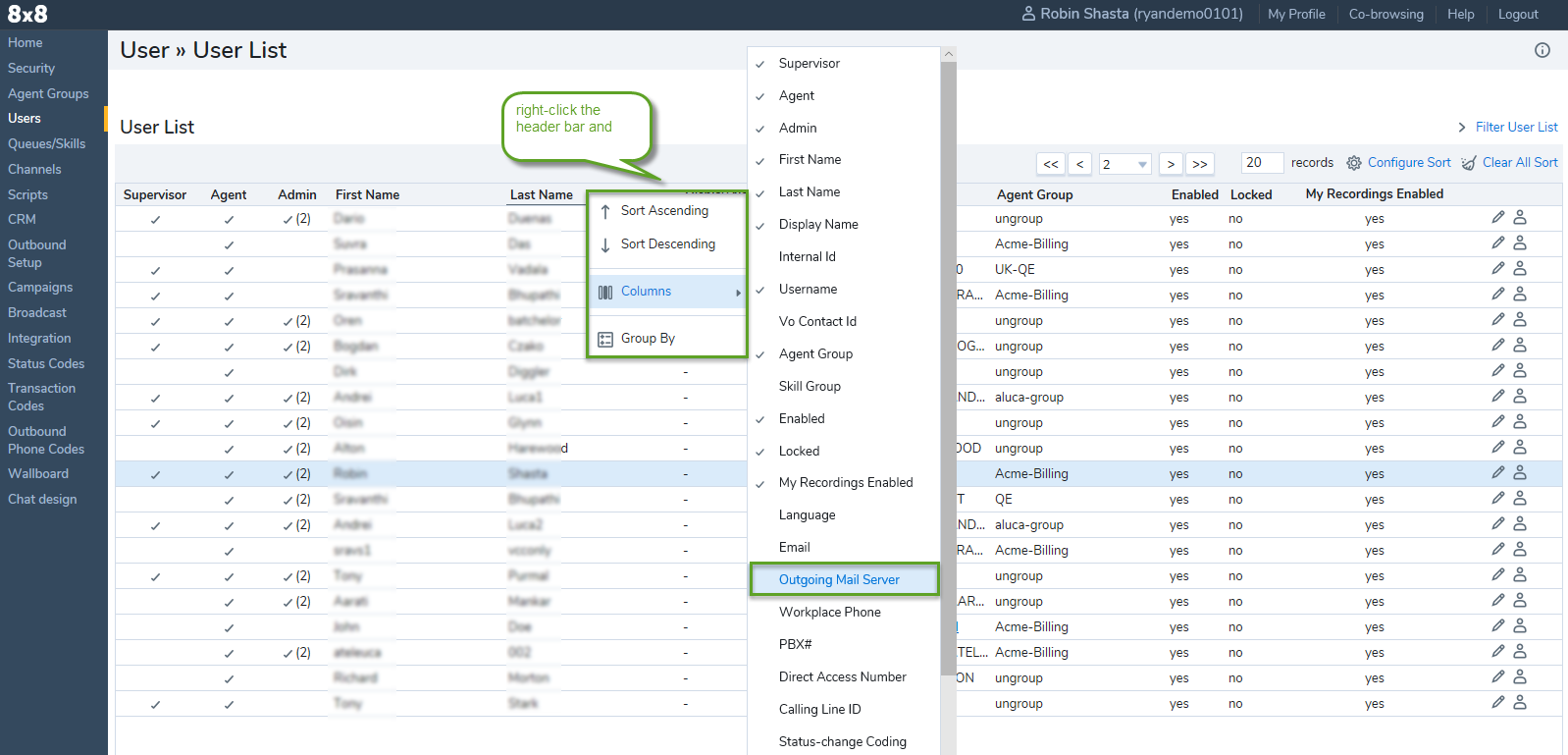Enable the Status-change Coding column option
Viewport: 1568px width, 755px height.
click(842, 741)
